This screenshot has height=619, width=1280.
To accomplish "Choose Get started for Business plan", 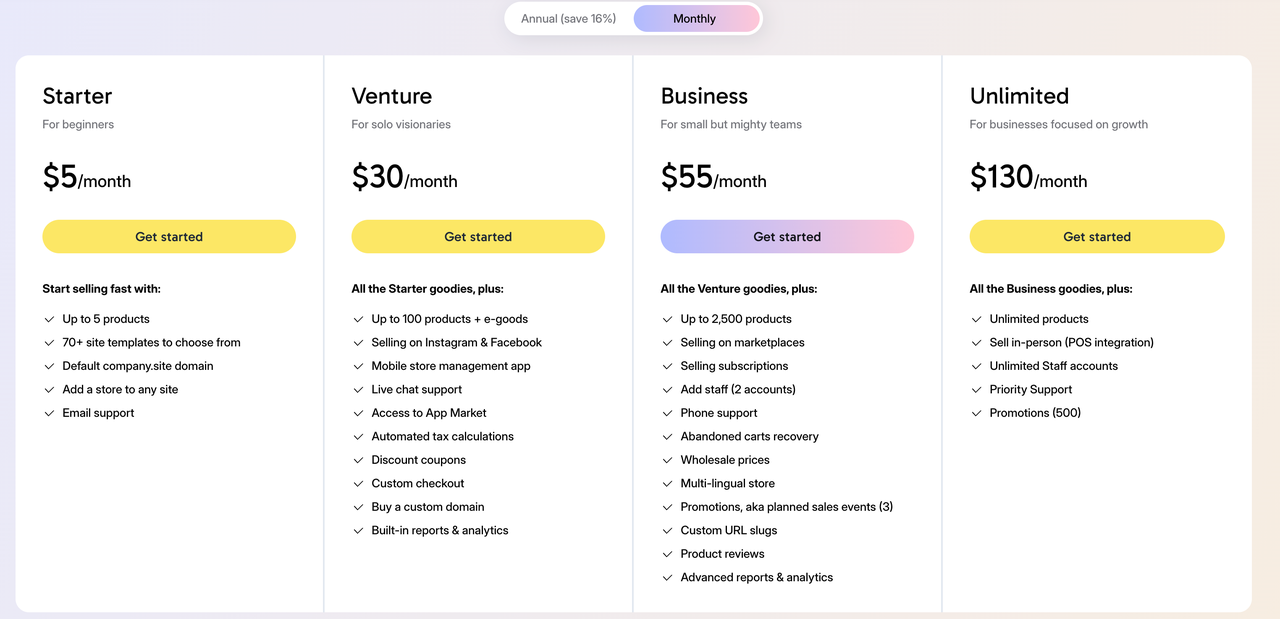I will [x=787, y=237].
